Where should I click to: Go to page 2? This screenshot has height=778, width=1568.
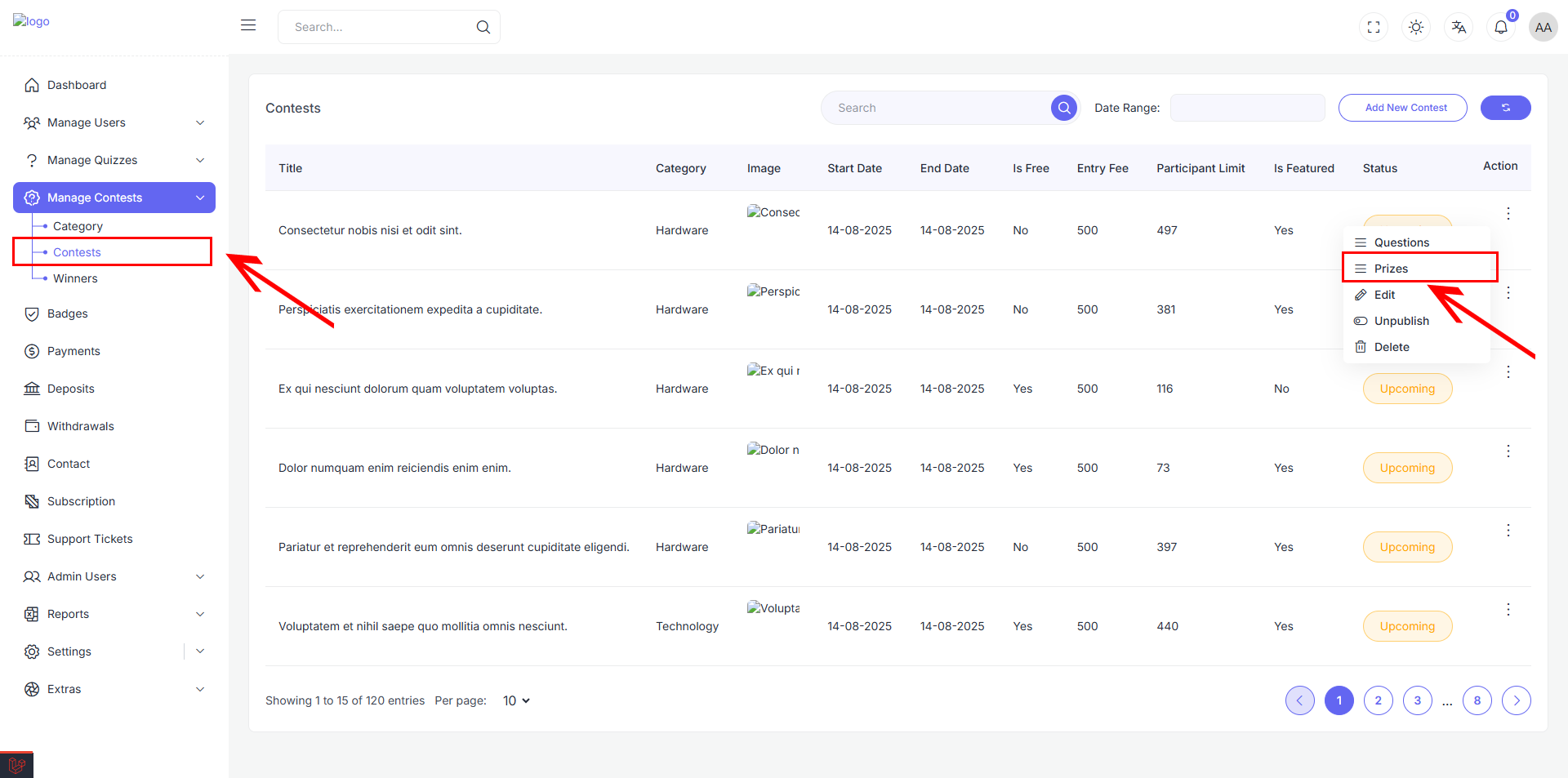(x=1378, y=700)
